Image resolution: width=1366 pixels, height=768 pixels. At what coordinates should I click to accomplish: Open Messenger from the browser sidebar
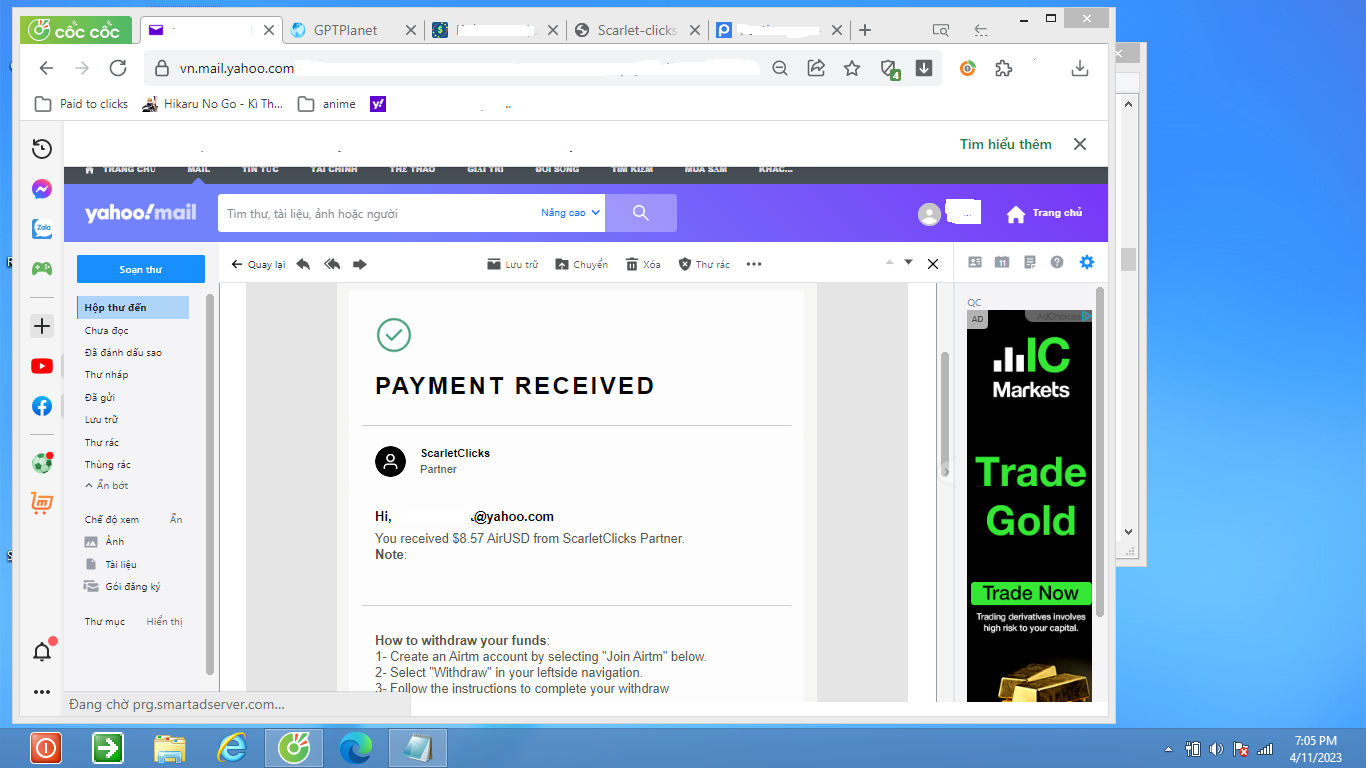[x=42, y=189]
